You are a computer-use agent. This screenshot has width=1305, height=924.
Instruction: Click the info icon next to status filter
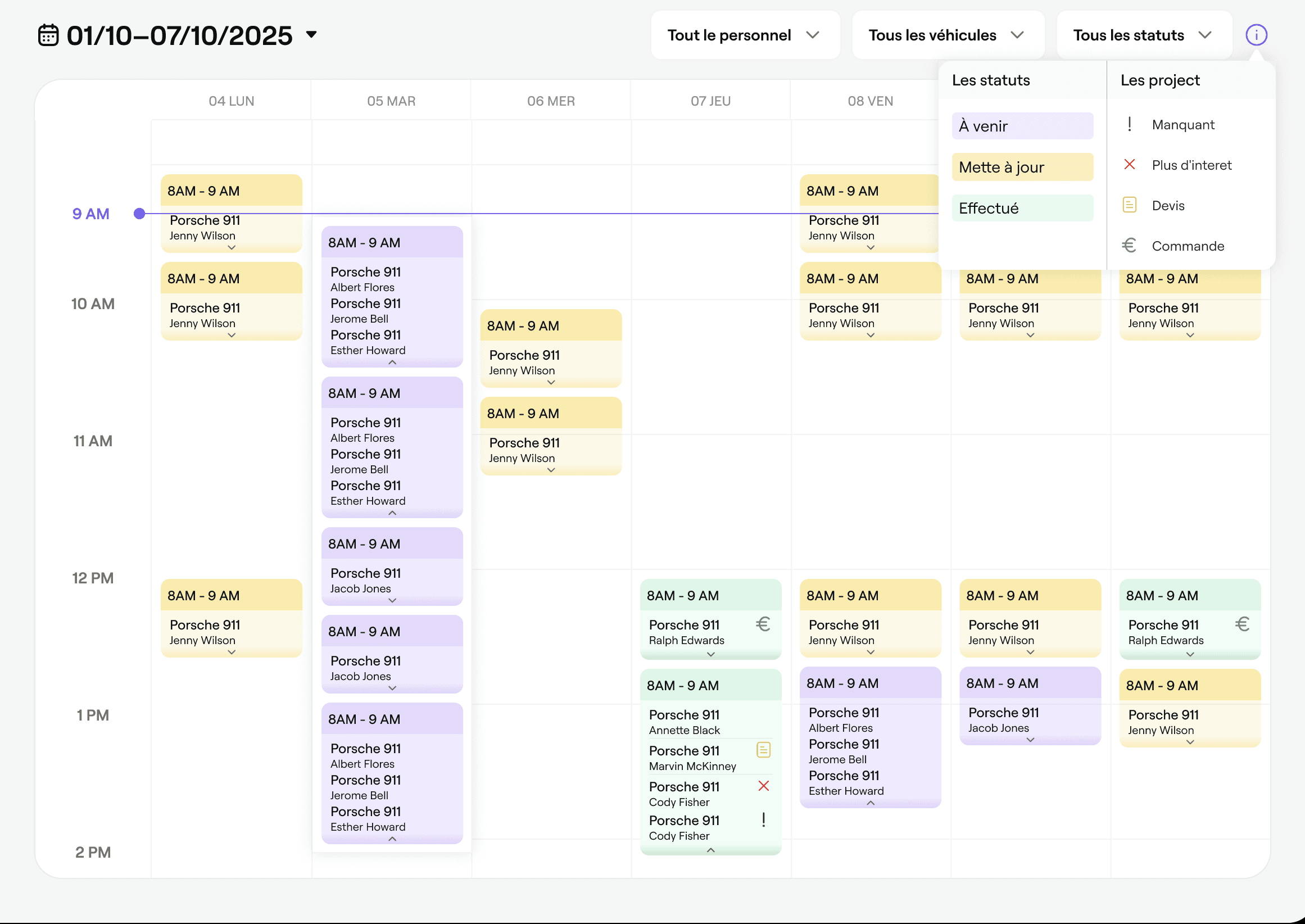pyautogui.click(x=1256, y=35)
